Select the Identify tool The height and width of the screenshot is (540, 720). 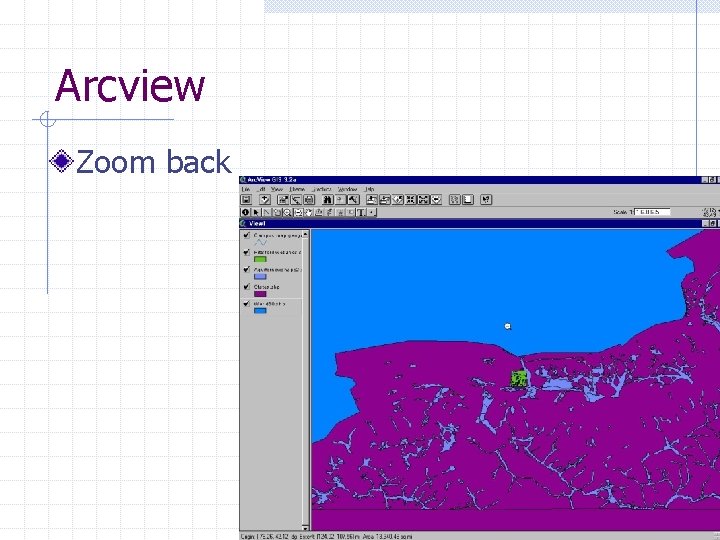click(x=245, y=212)
